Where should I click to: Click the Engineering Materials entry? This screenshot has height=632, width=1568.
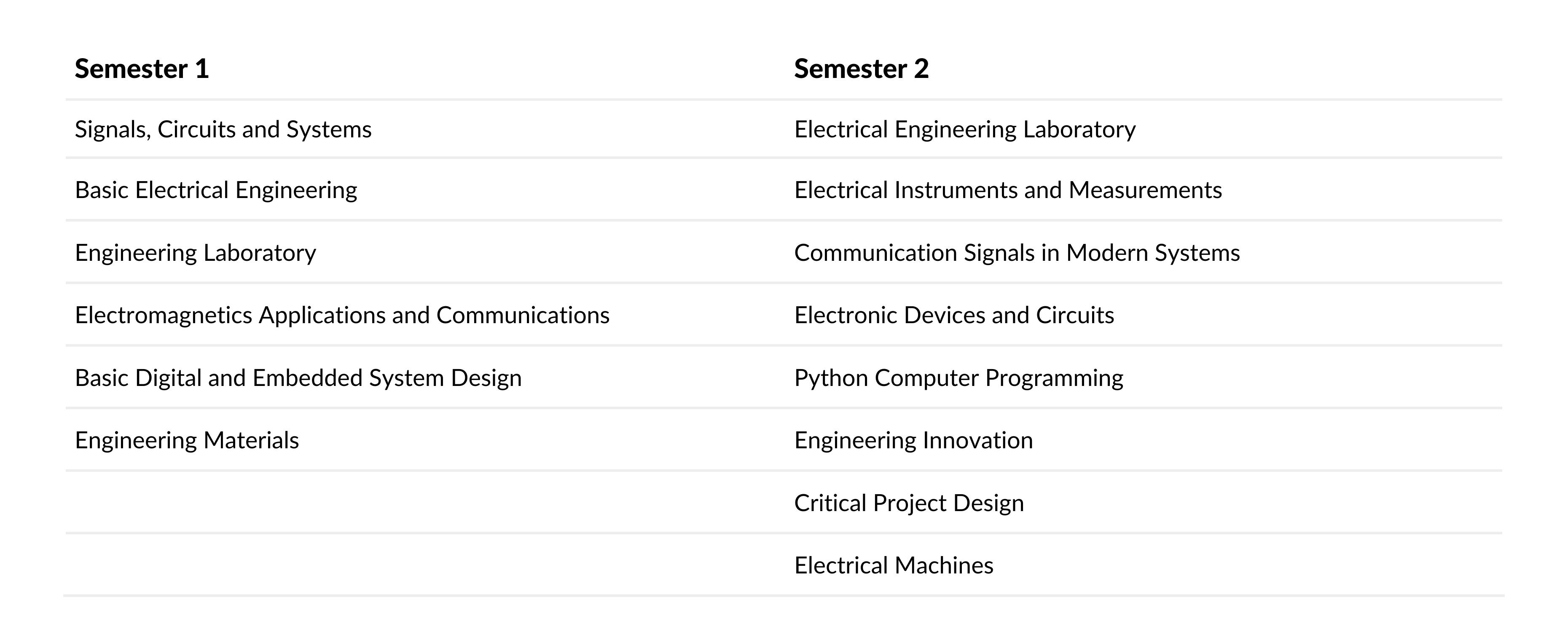187,440
